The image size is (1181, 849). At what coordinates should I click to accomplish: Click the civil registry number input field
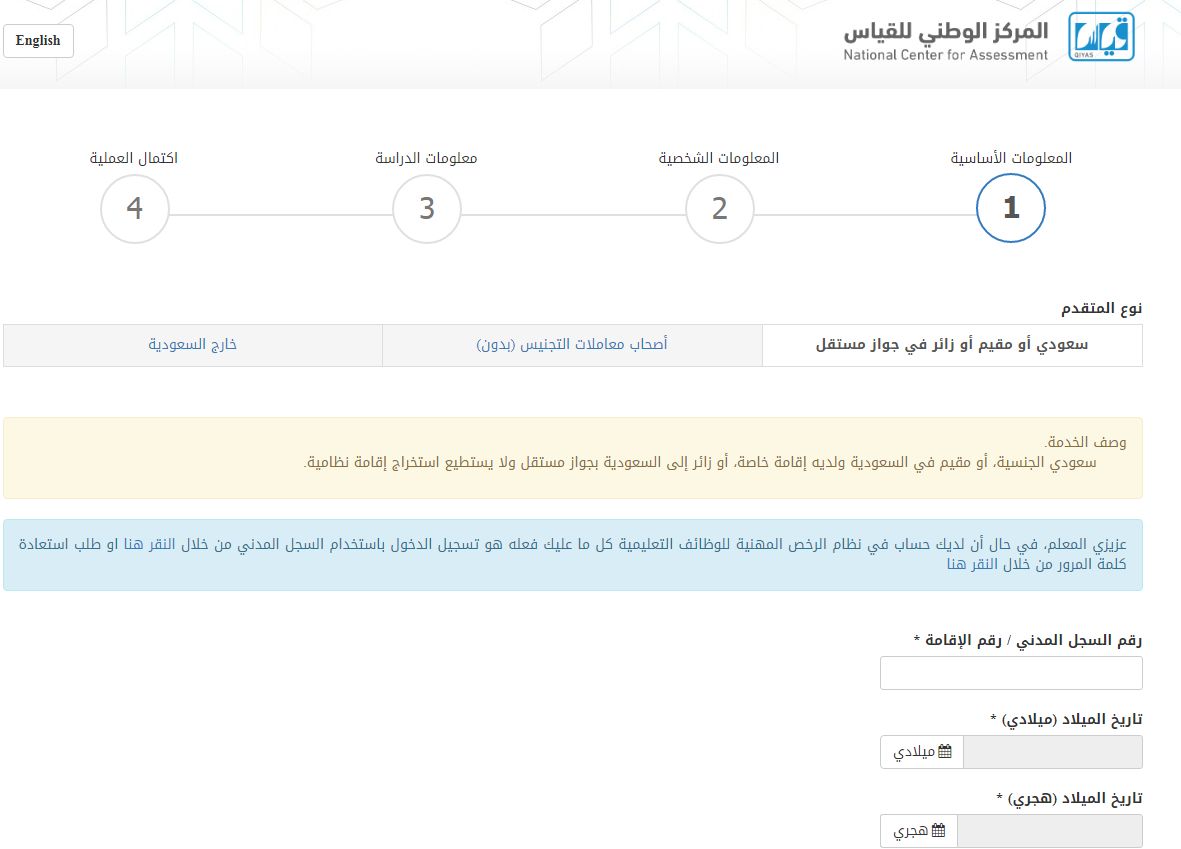[1010, 673]
